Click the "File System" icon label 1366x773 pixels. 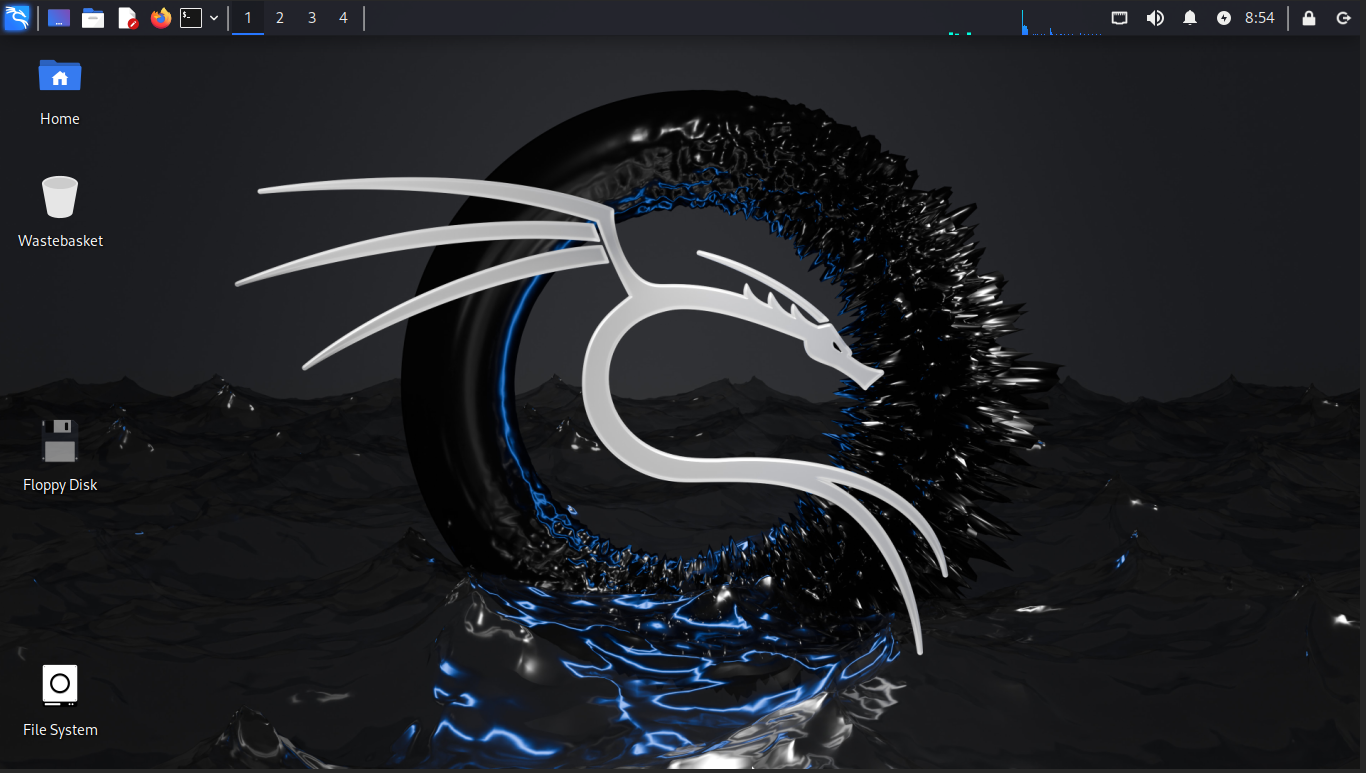click(x=61, y=730)
